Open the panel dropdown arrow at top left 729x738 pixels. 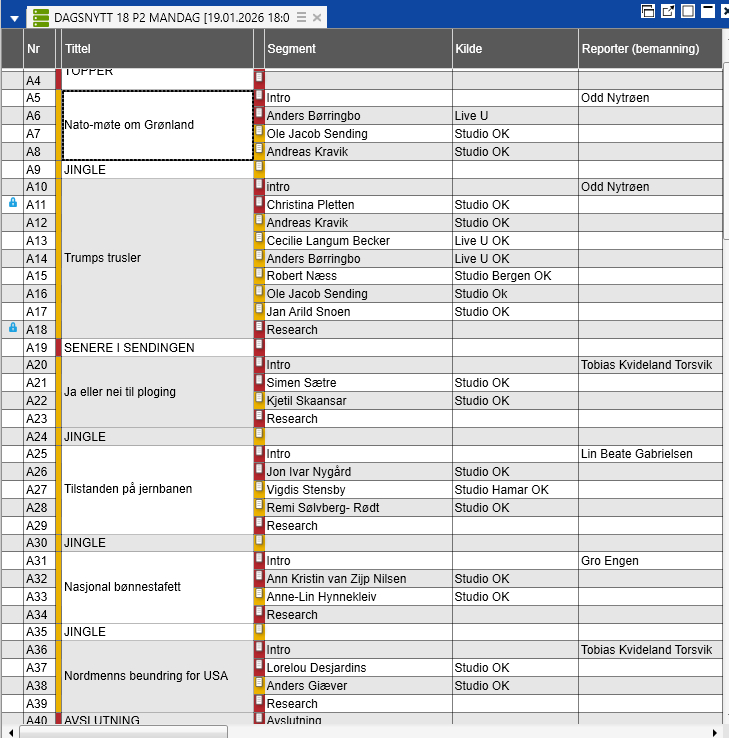pos(14,18)
